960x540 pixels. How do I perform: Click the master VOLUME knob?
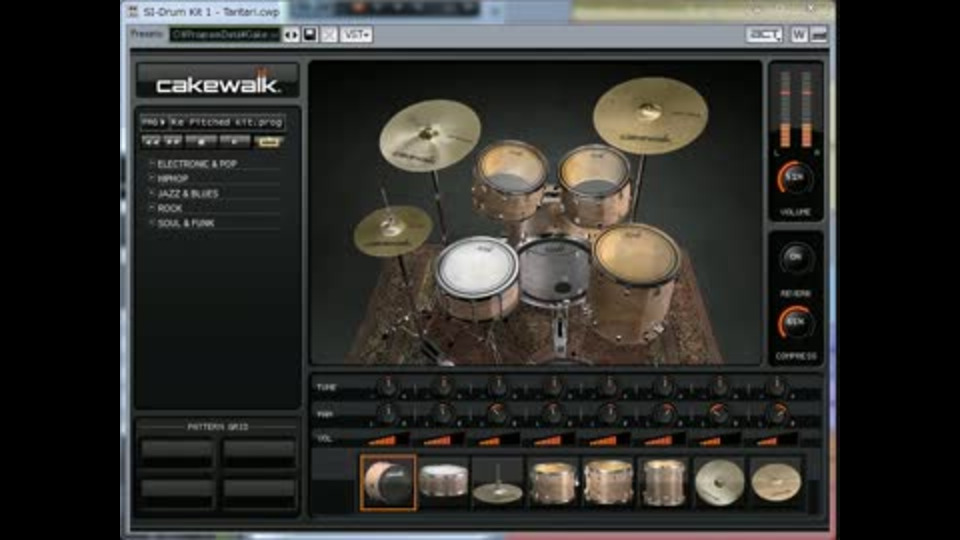795,178
